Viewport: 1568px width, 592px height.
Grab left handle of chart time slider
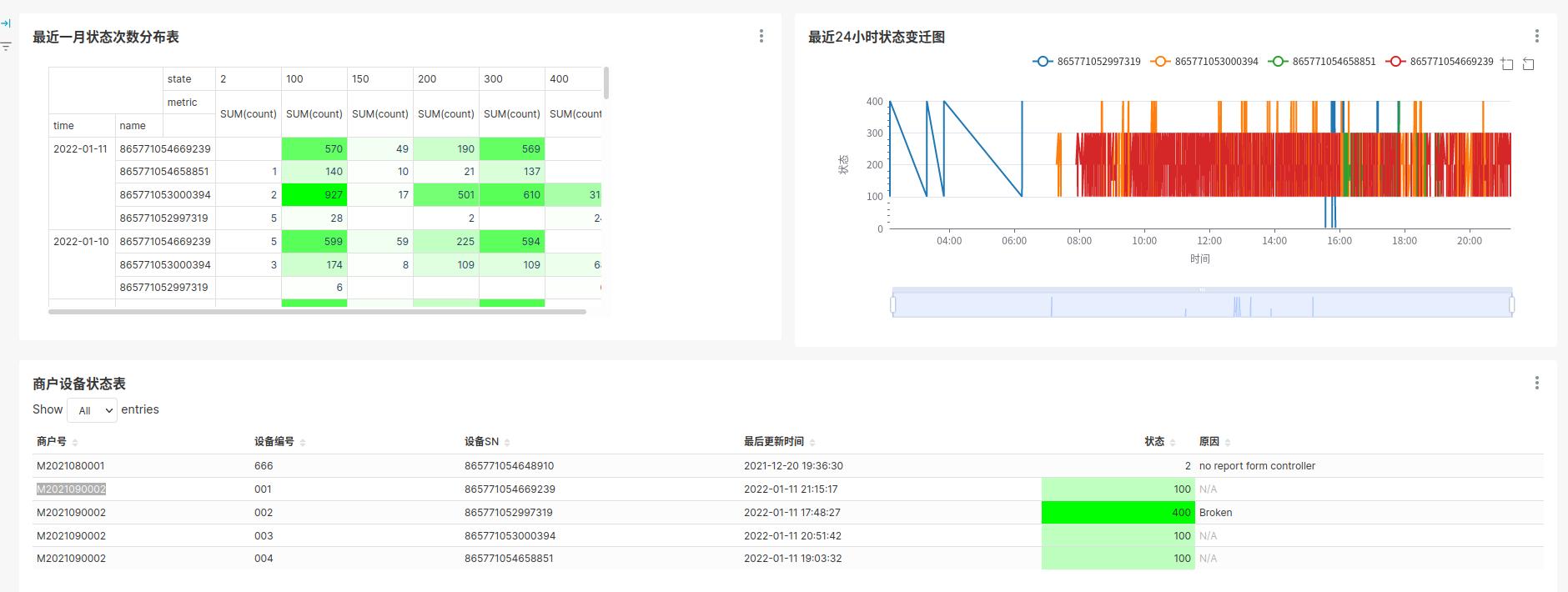(x=892, y=305)
